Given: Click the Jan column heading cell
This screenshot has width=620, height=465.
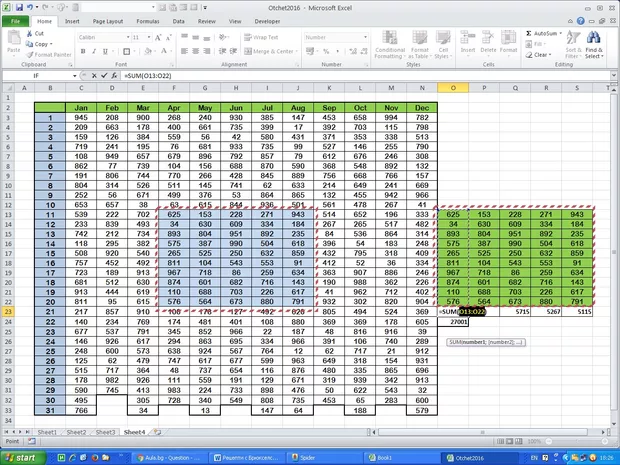Looking at the screenshot, I should pos(81,108).
